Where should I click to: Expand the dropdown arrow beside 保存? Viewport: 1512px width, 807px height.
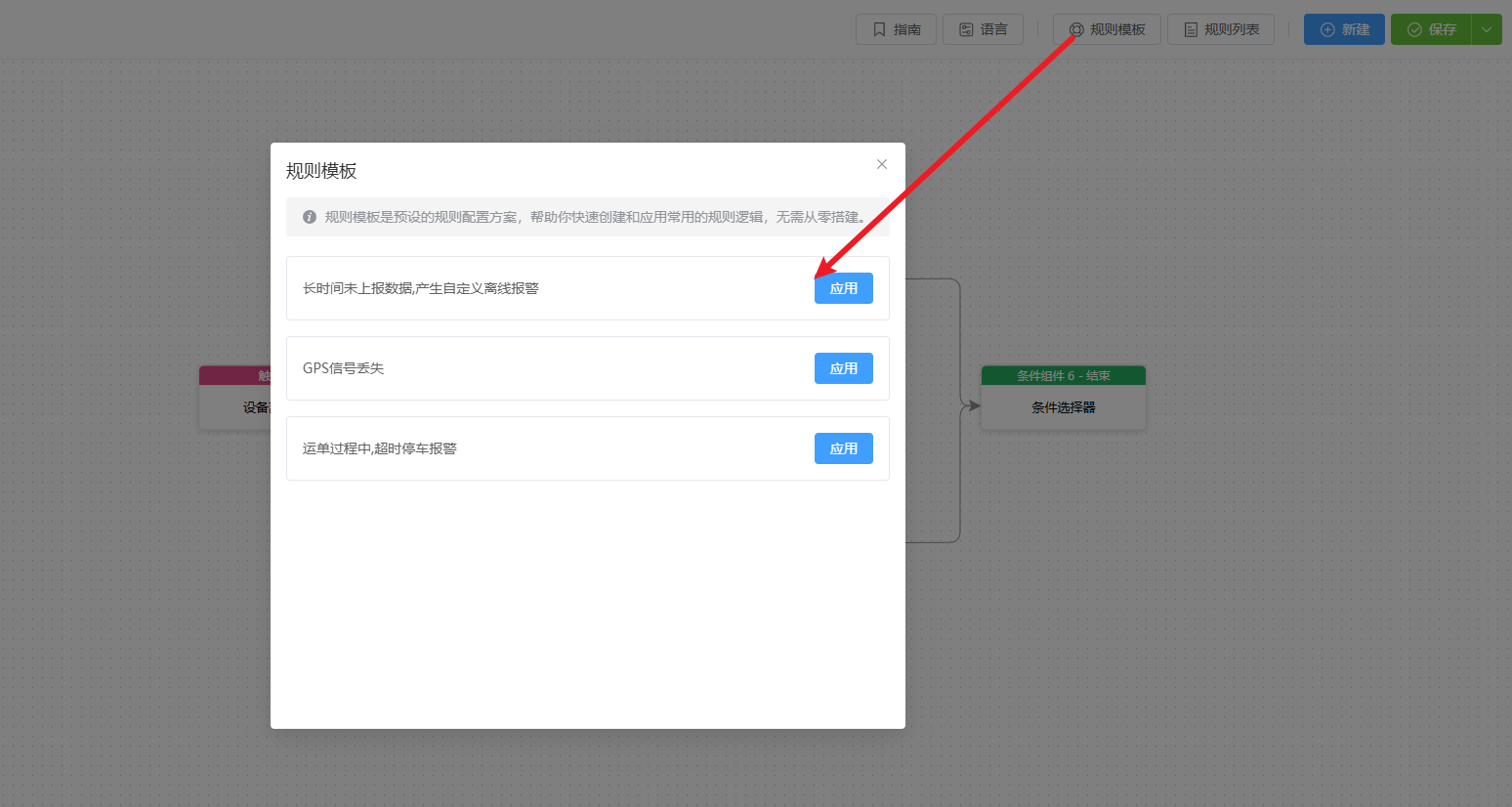(1487, 29)
